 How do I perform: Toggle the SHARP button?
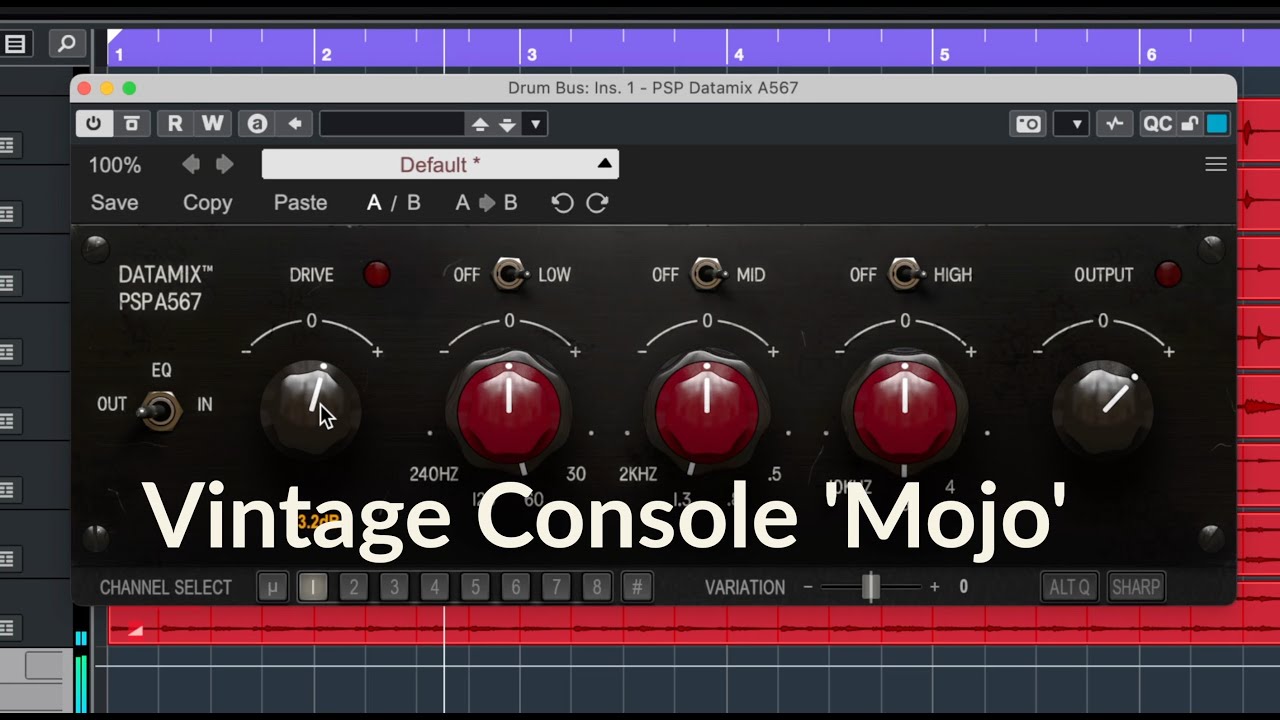pyautogui.click(x=1136, y=587)
